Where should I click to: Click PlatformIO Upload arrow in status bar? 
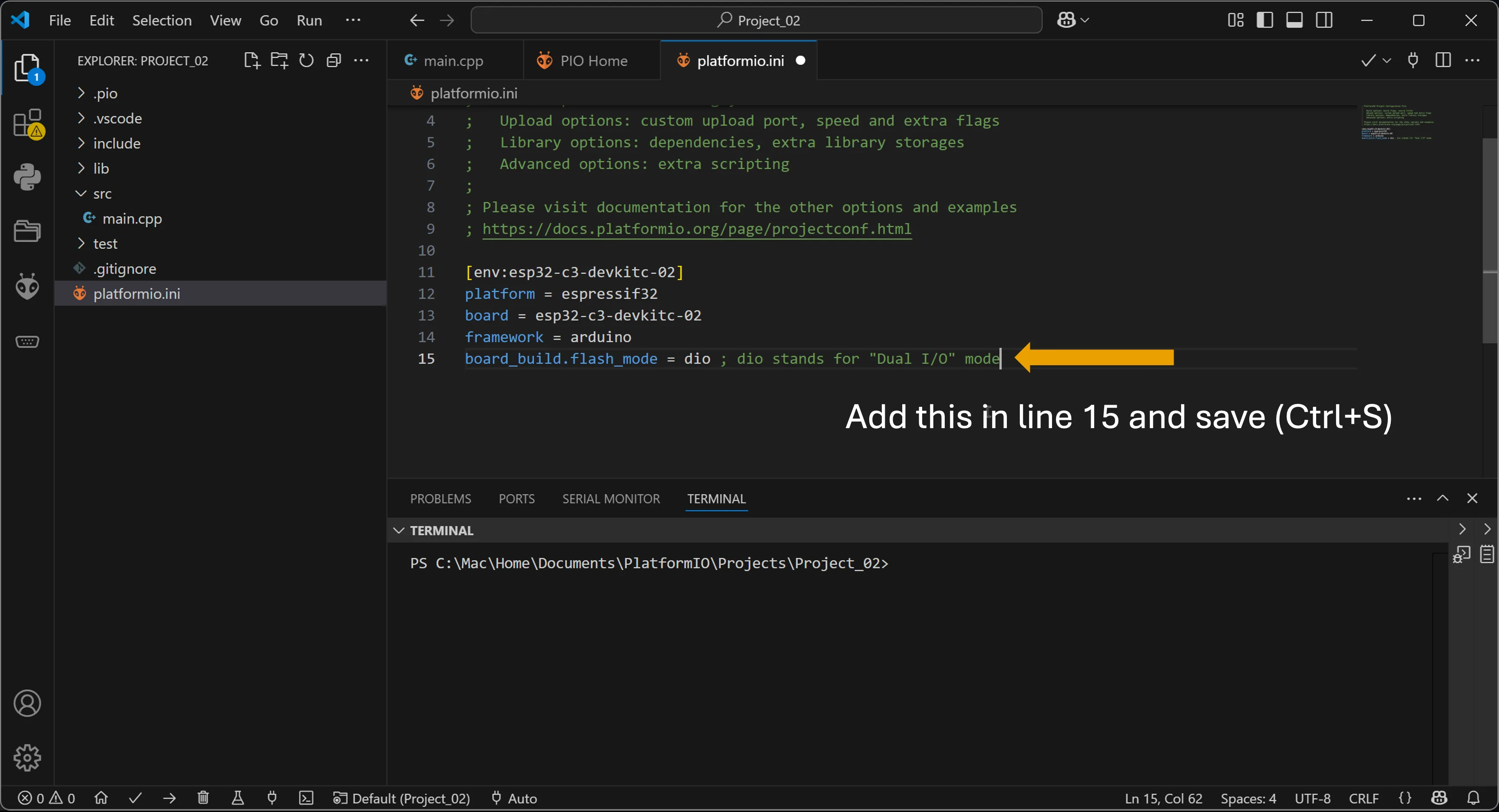click(169, 798)
